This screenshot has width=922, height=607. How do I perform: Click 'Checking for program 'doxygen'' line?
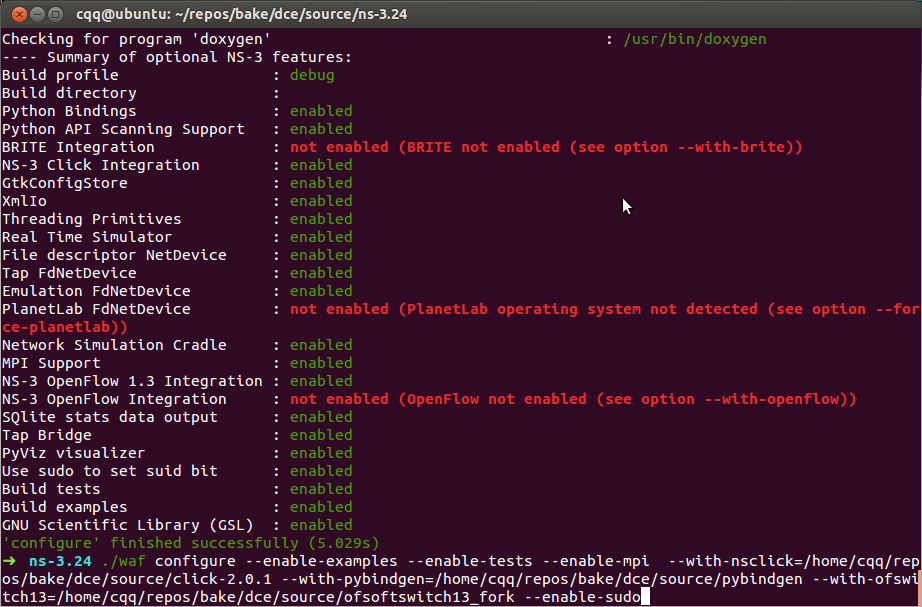point(136,39)
